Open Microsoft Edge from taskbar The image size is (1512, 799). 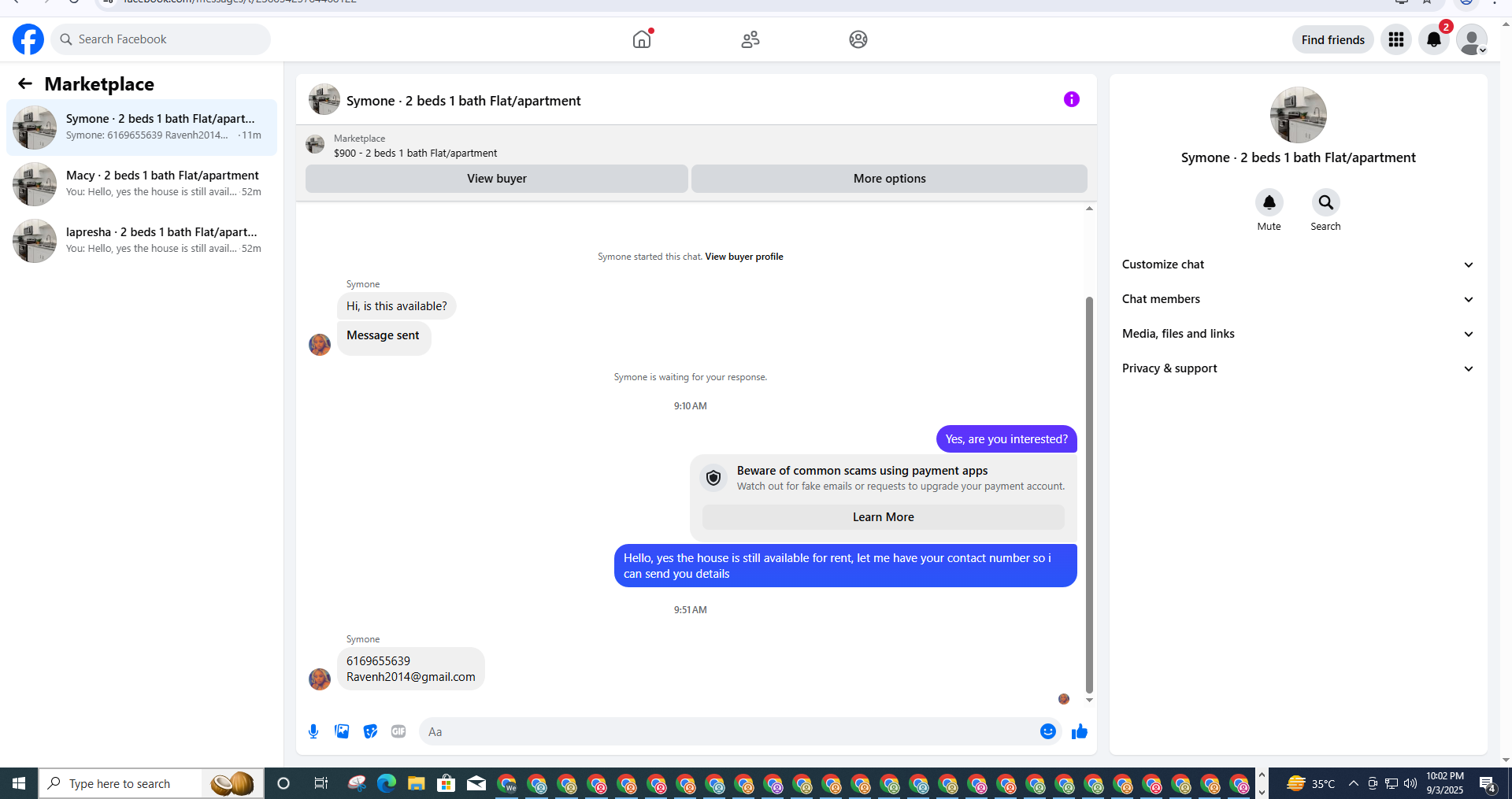pos(386,783)
